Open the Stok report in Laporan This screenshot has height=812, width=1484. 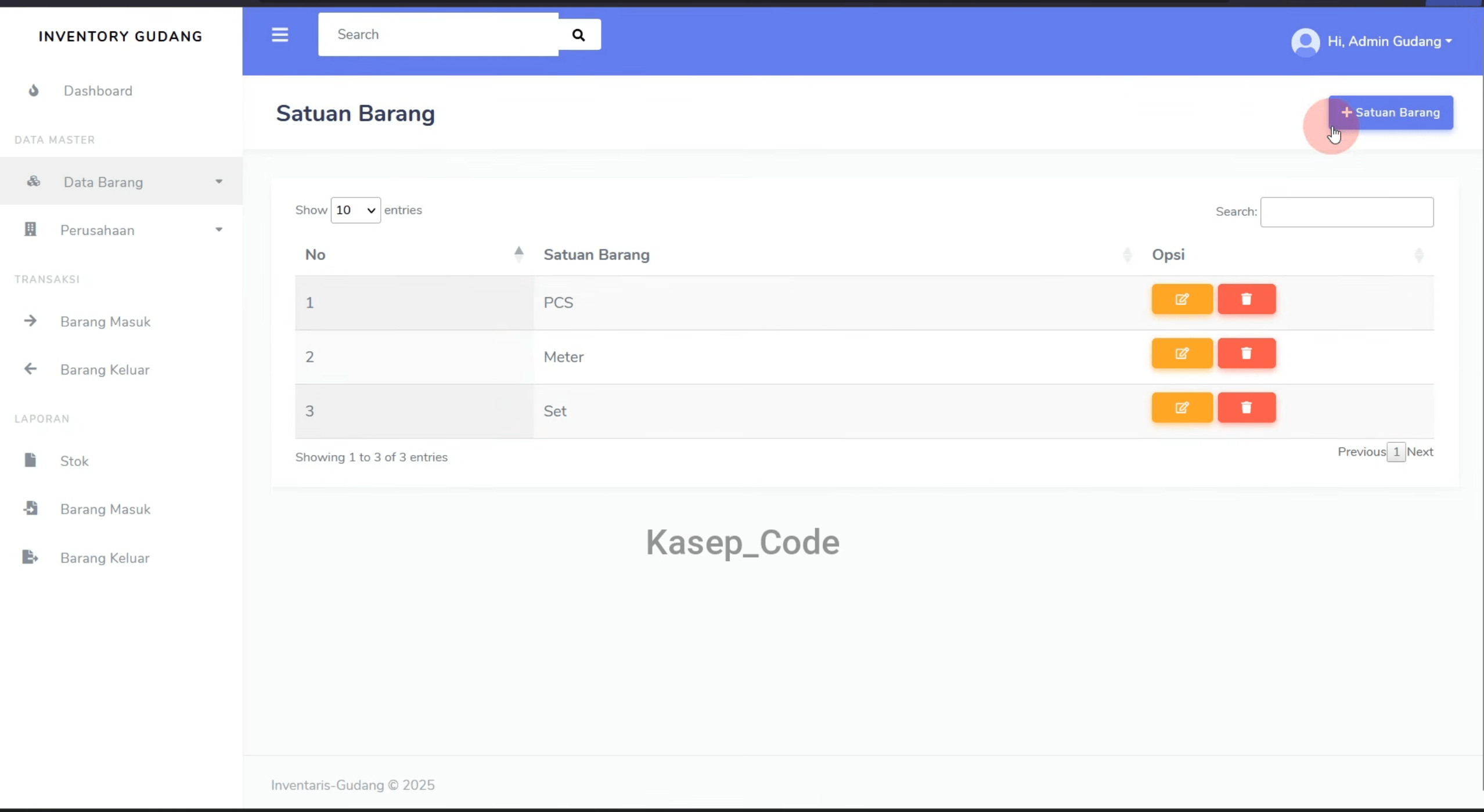(74, 461)
